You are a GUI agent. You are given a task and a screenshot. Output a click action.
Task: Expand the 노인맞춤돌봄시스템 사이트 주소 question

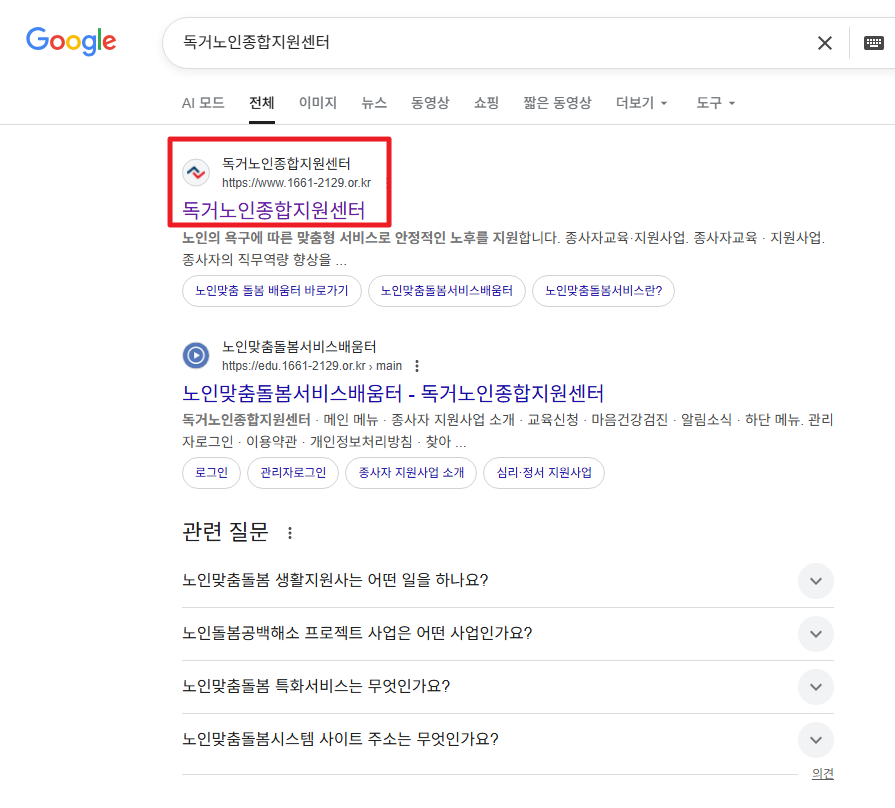point(815,740)
